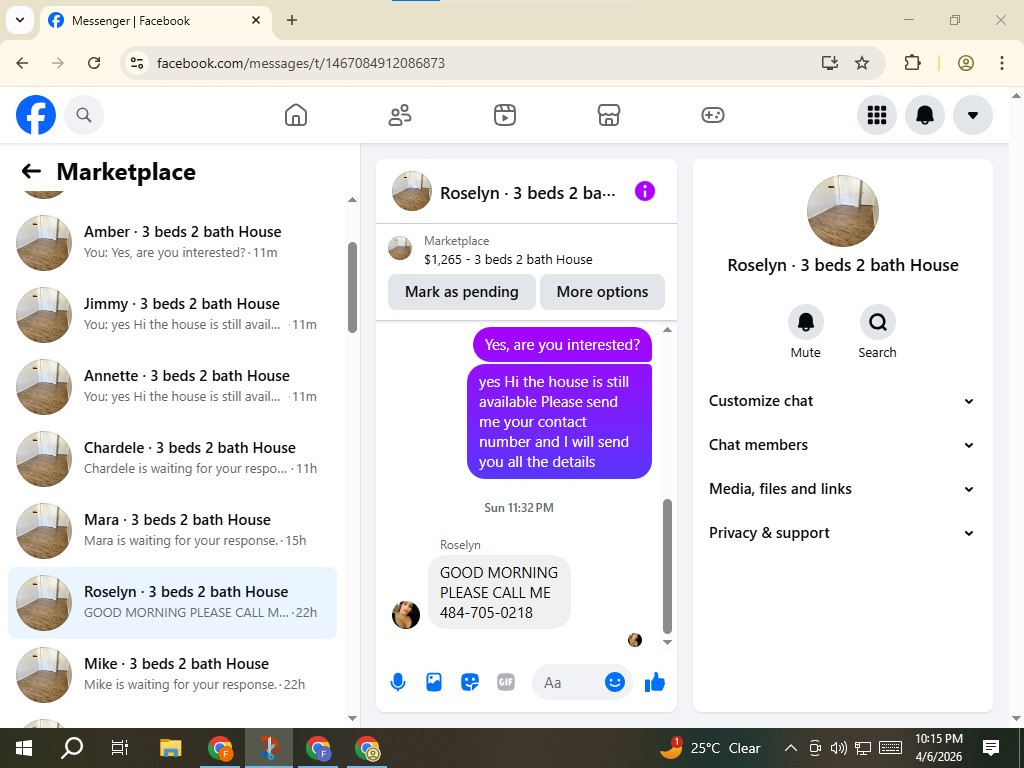Viewport: 1024px width, 768px height.
Task: Reload the page with the refresh icon
Action: tap(94, 63)
